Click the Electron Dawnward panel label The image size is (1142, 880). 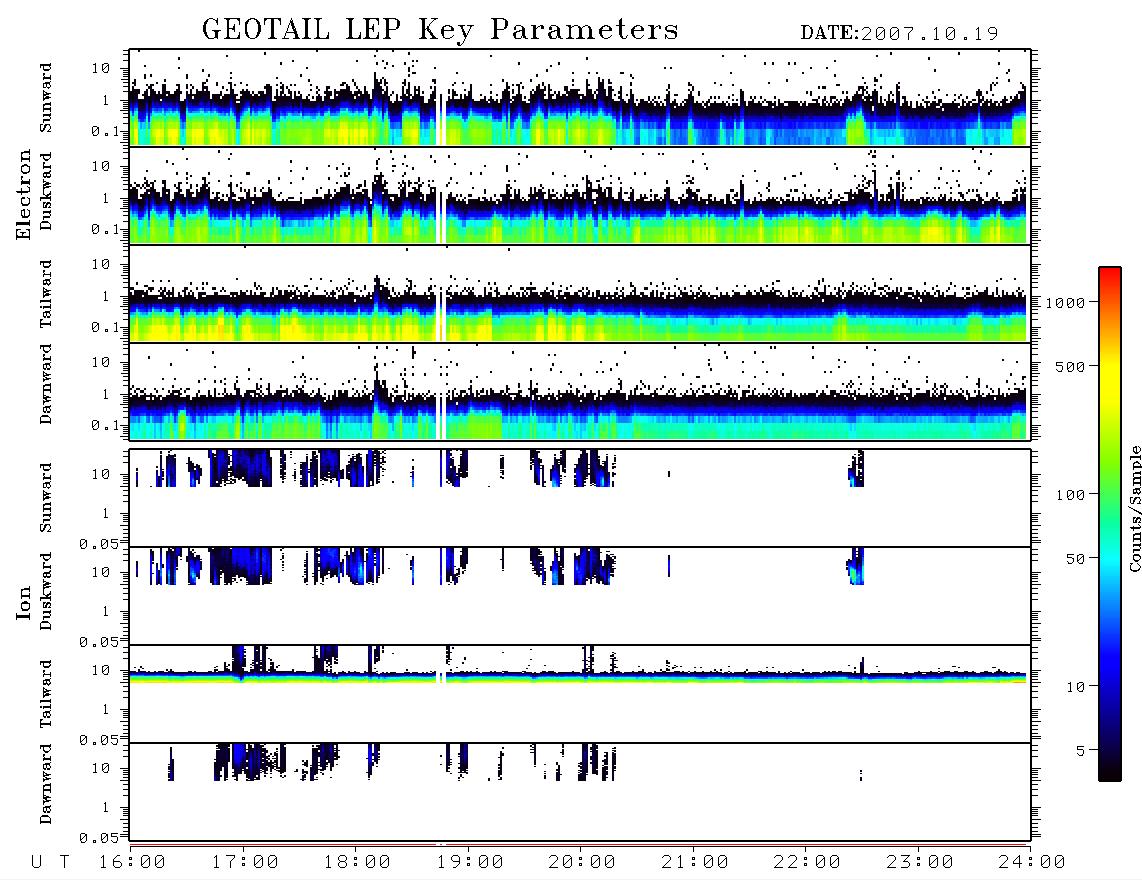pos(46,384)
